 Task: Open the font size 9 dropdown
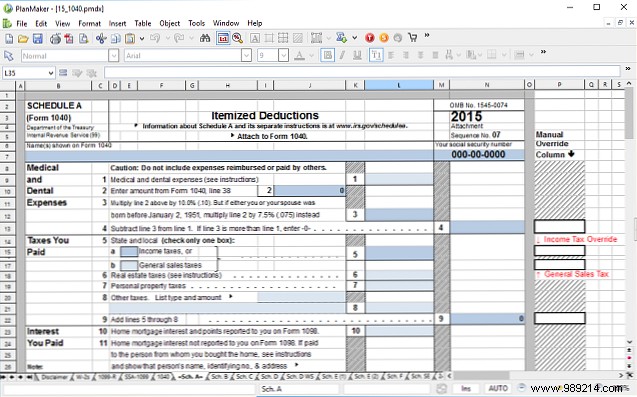(x=284, y=56)
